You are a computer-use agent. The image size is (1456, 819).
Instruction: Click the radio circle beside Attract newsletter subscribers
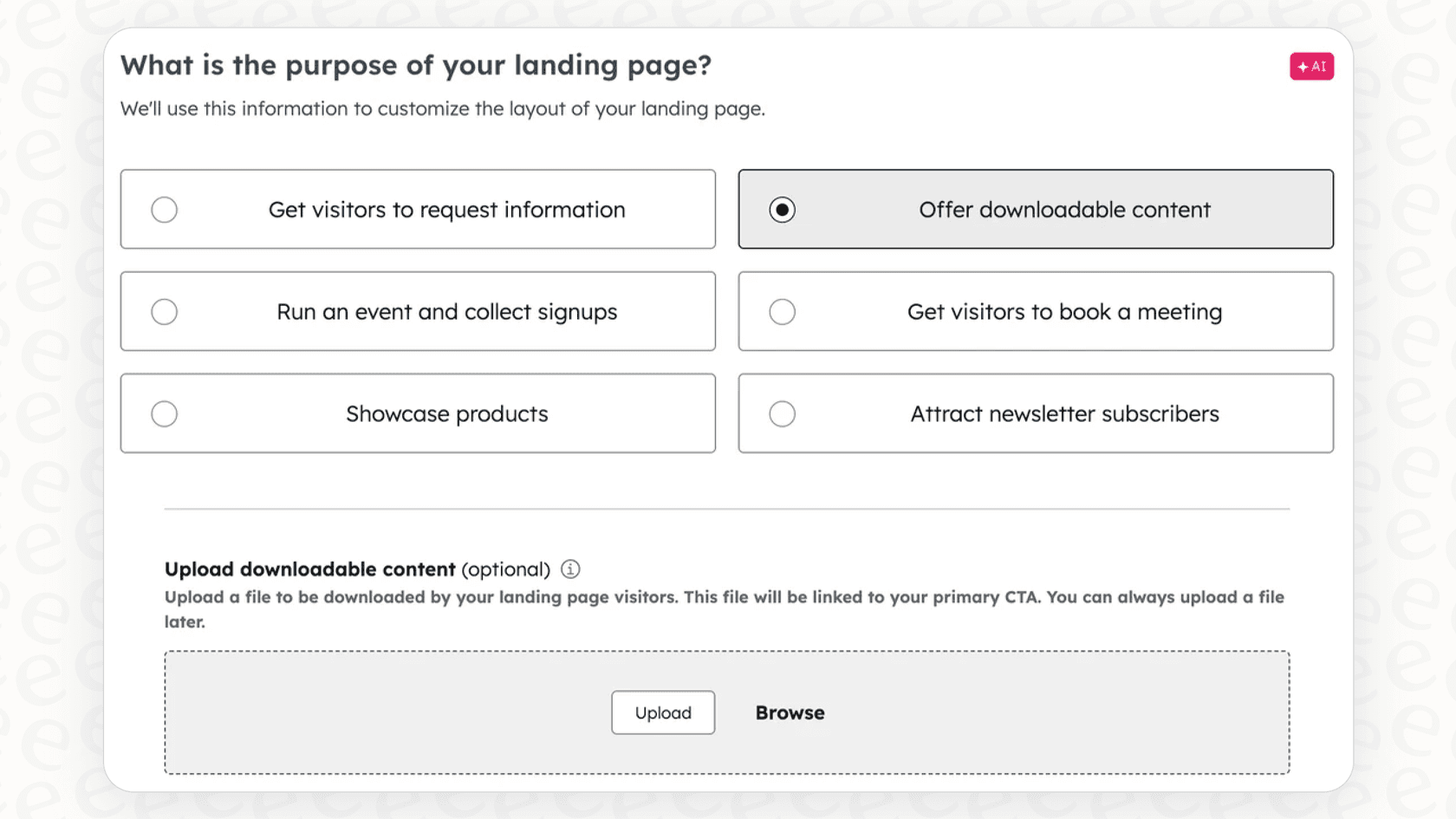[783, 413]
